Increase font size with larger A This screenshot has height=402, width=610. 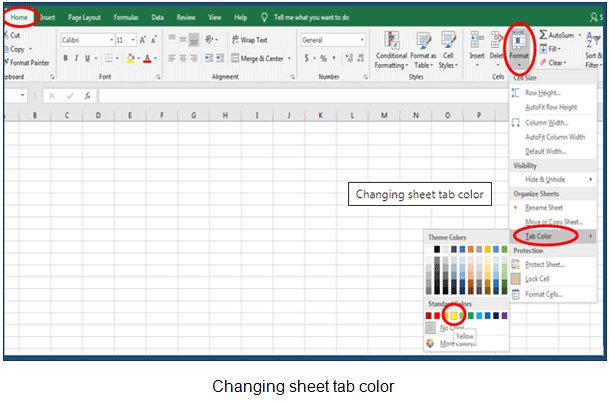pyautogui.click(x=143, y=40)
